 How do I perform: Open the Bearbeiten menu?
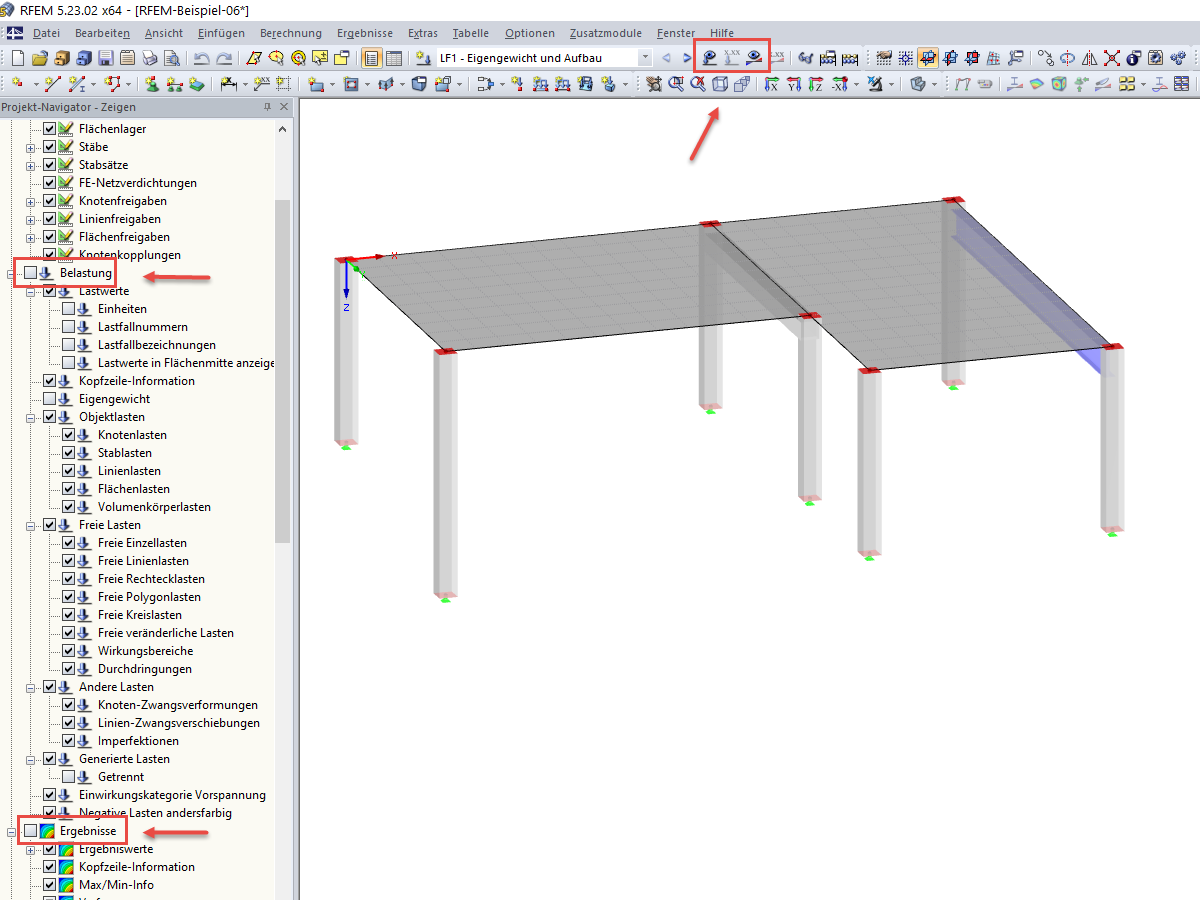pos(103,33)
